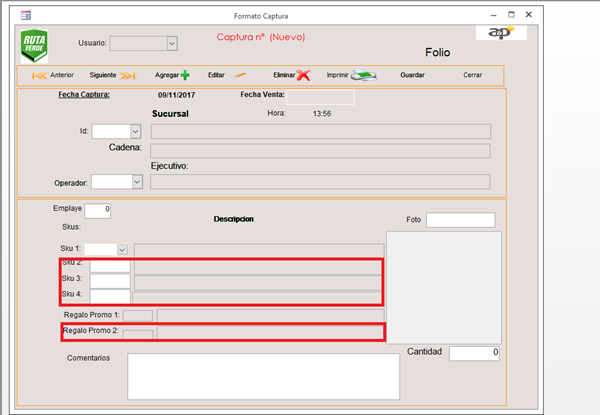Open the Operador dropdown list
The image size is (600, 415).
[136, 182]
